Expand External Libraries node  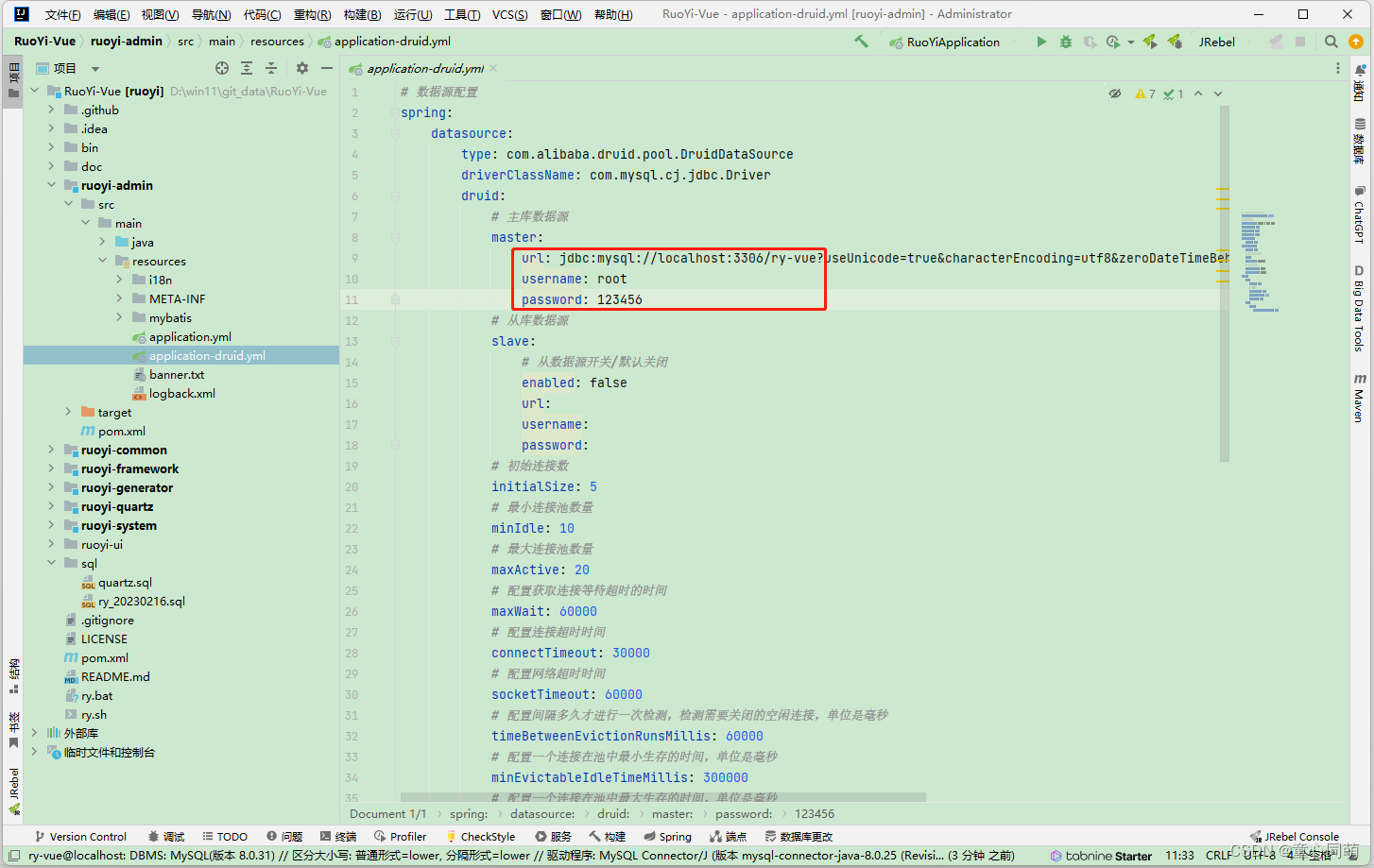(35, 733)
